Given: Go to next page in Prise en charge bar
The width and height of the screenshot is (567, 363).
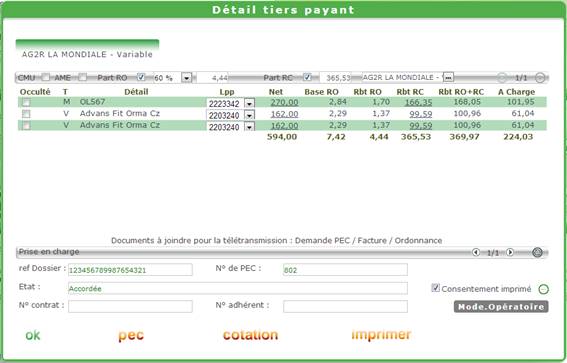Looking at the screenshot, I should click(510, 252).
